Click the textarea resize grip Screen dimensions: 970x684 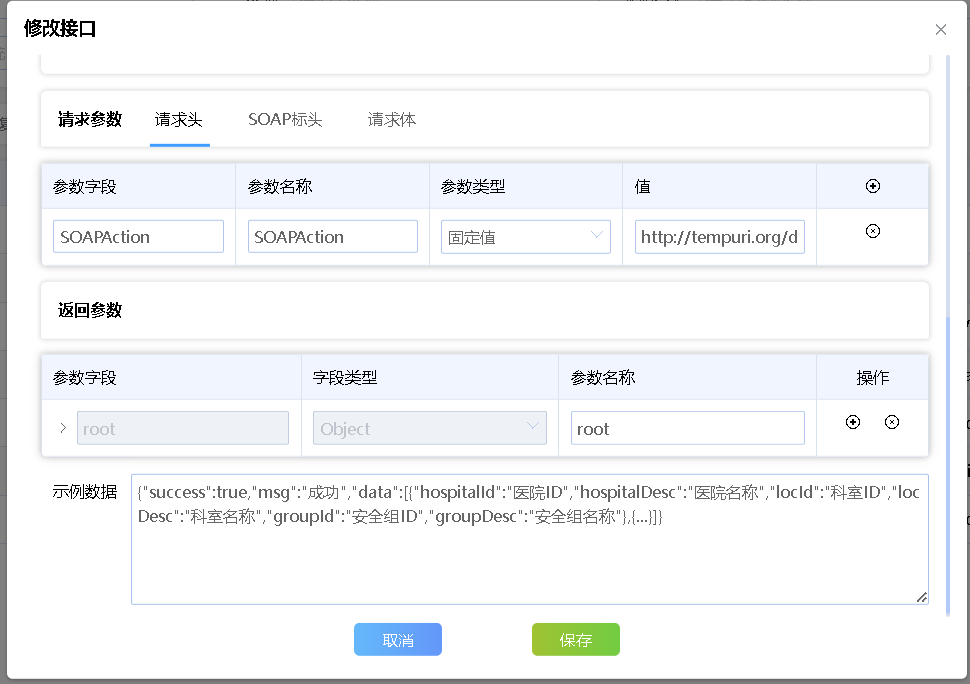(x=921, y=597)
